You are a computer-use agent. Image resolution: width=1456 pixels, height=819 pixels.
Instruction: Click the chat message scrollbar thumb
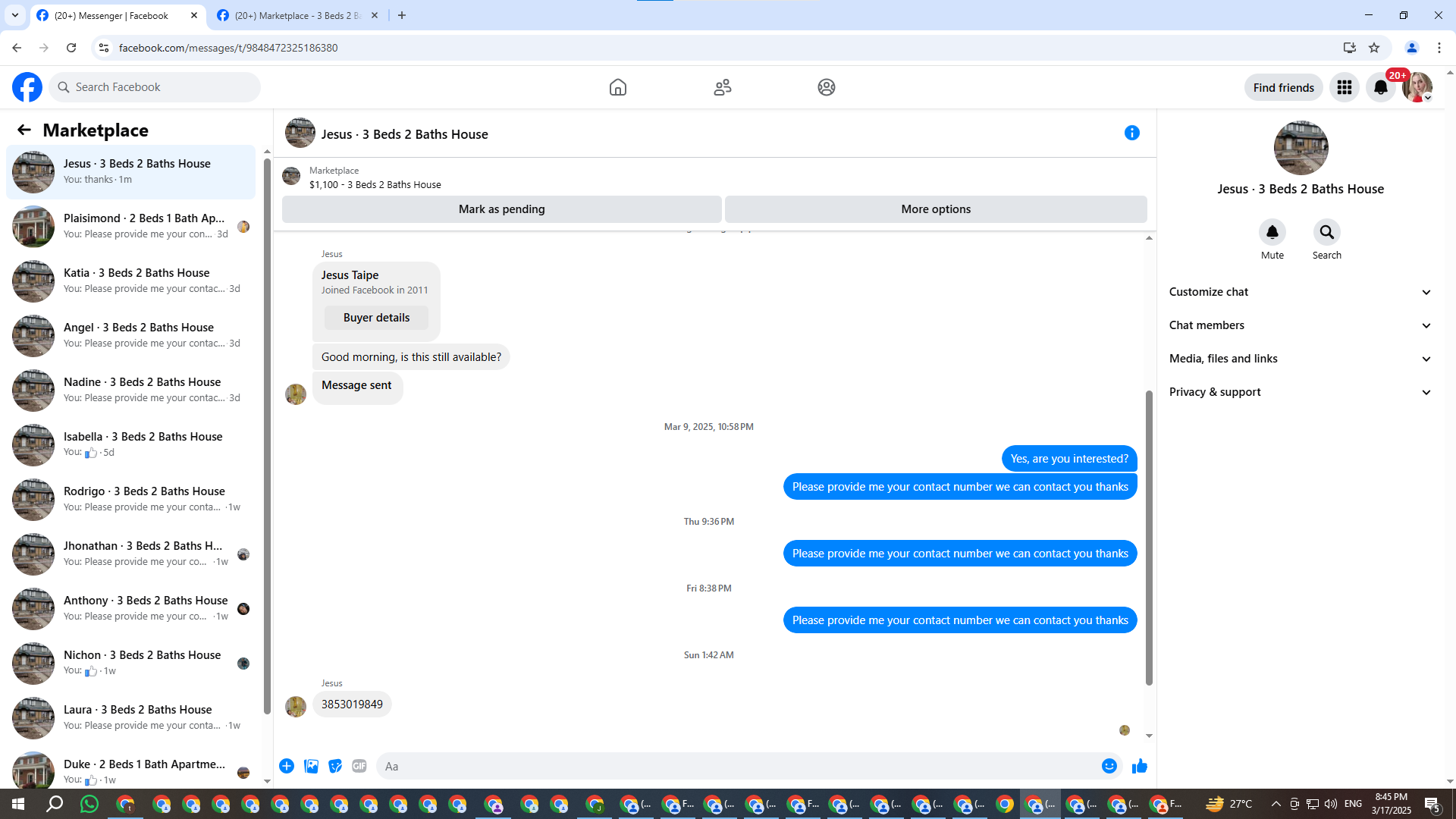coord(1149,538)
